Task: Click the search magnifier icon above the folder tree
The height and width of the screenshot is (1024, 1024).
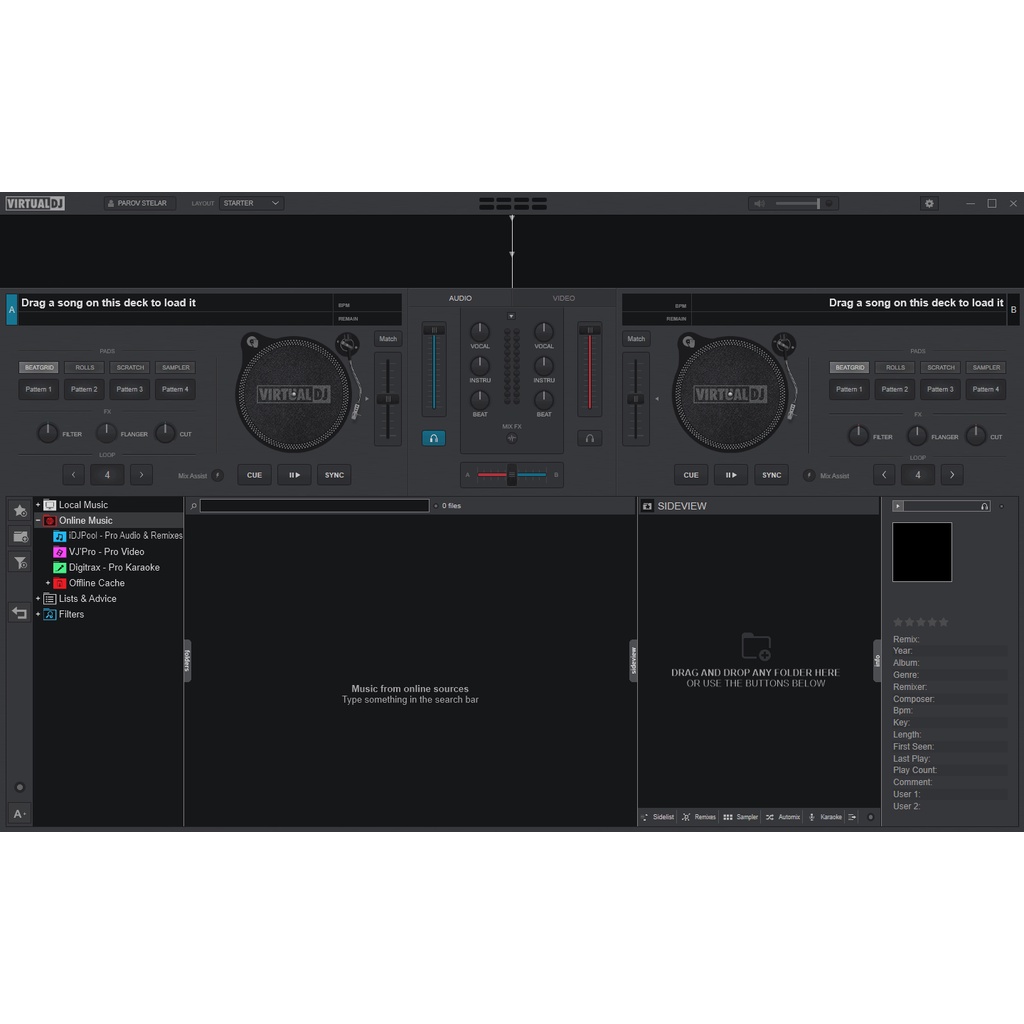Action: pos(192,505)
